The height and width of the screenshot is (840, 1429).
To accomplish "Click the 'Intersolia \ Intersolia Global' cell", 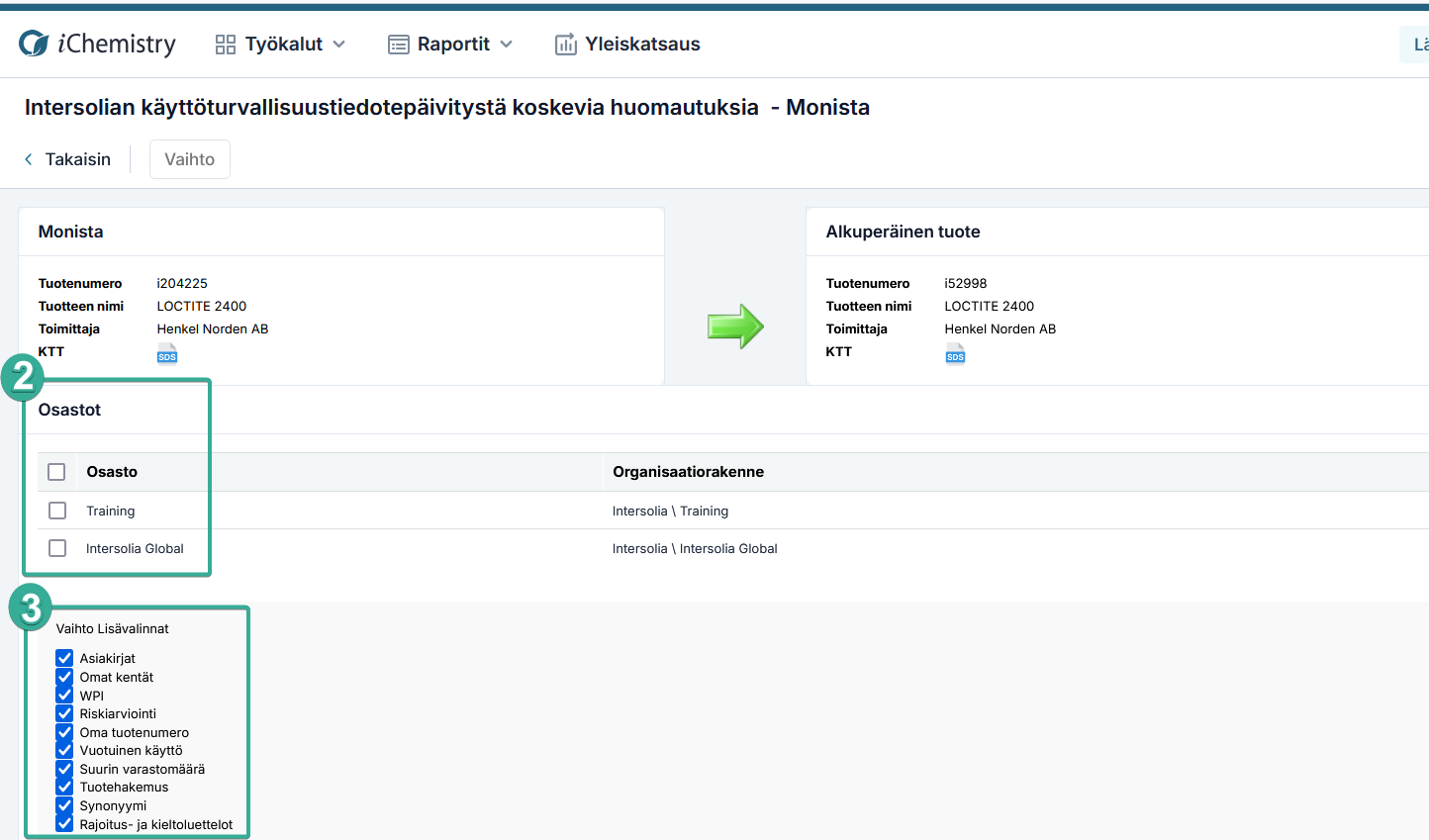I will 695,548.
